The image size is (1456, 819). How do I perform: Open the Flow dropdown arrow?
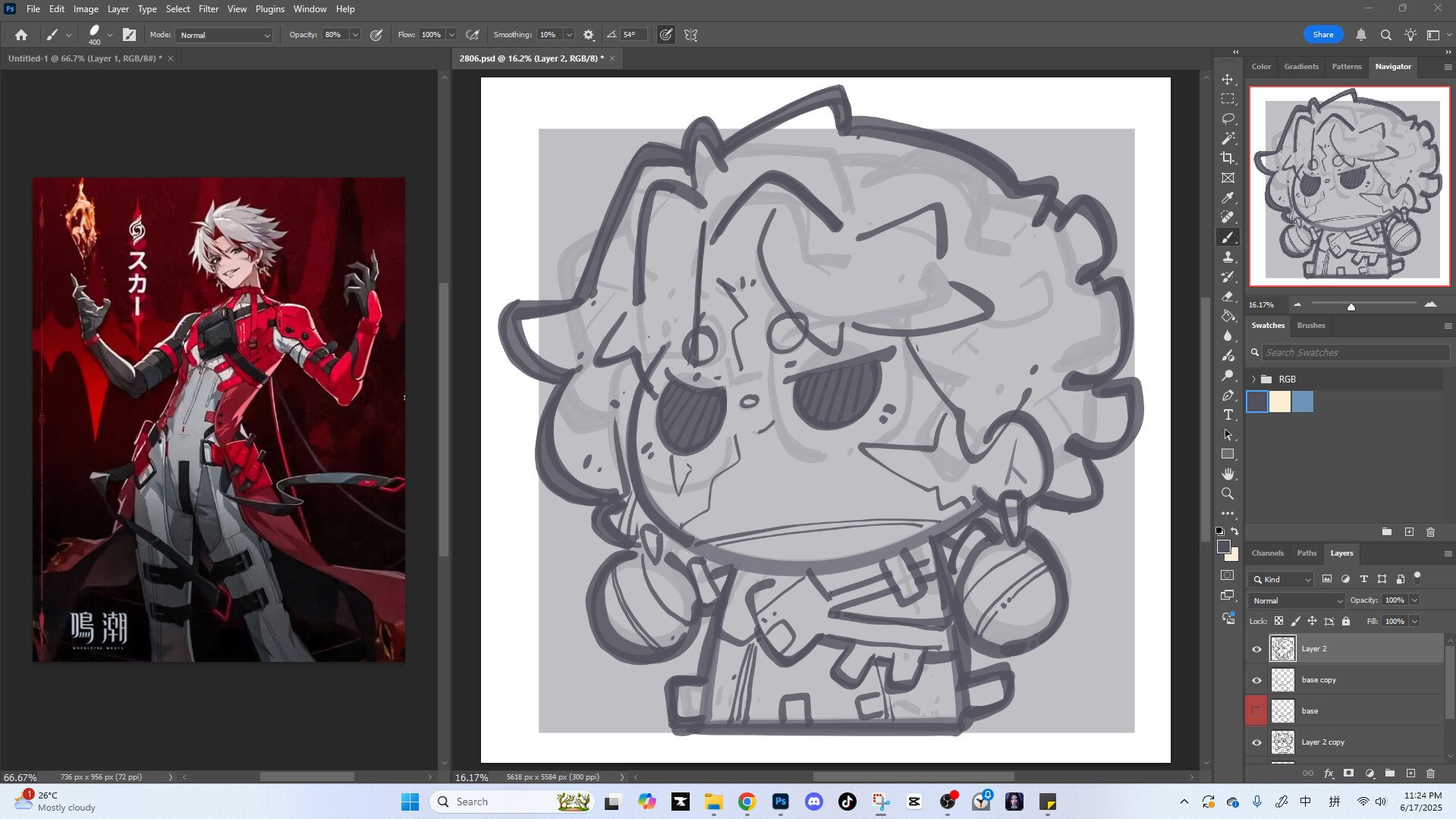coord(451,35)
